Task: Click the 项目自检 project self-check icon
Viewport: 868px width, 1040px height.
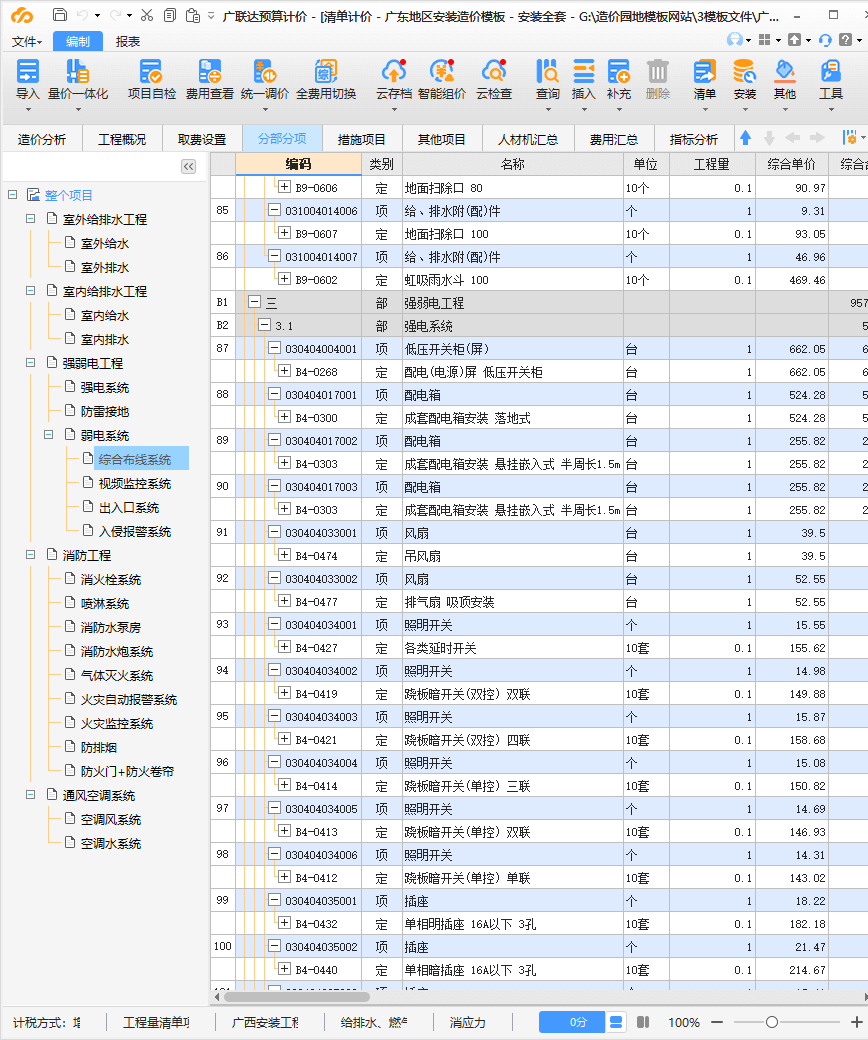Action: tap(151, 73)
